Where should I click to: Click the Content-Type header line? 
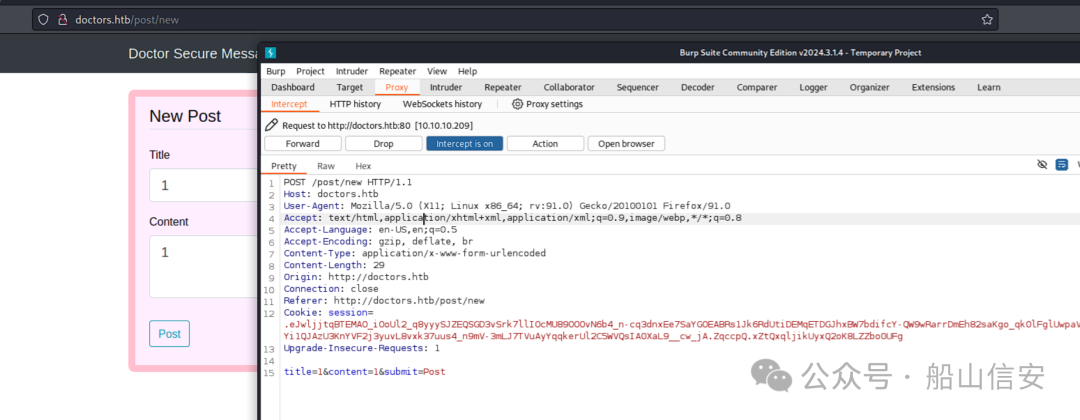pyautogui.click(x=415, y=253)
